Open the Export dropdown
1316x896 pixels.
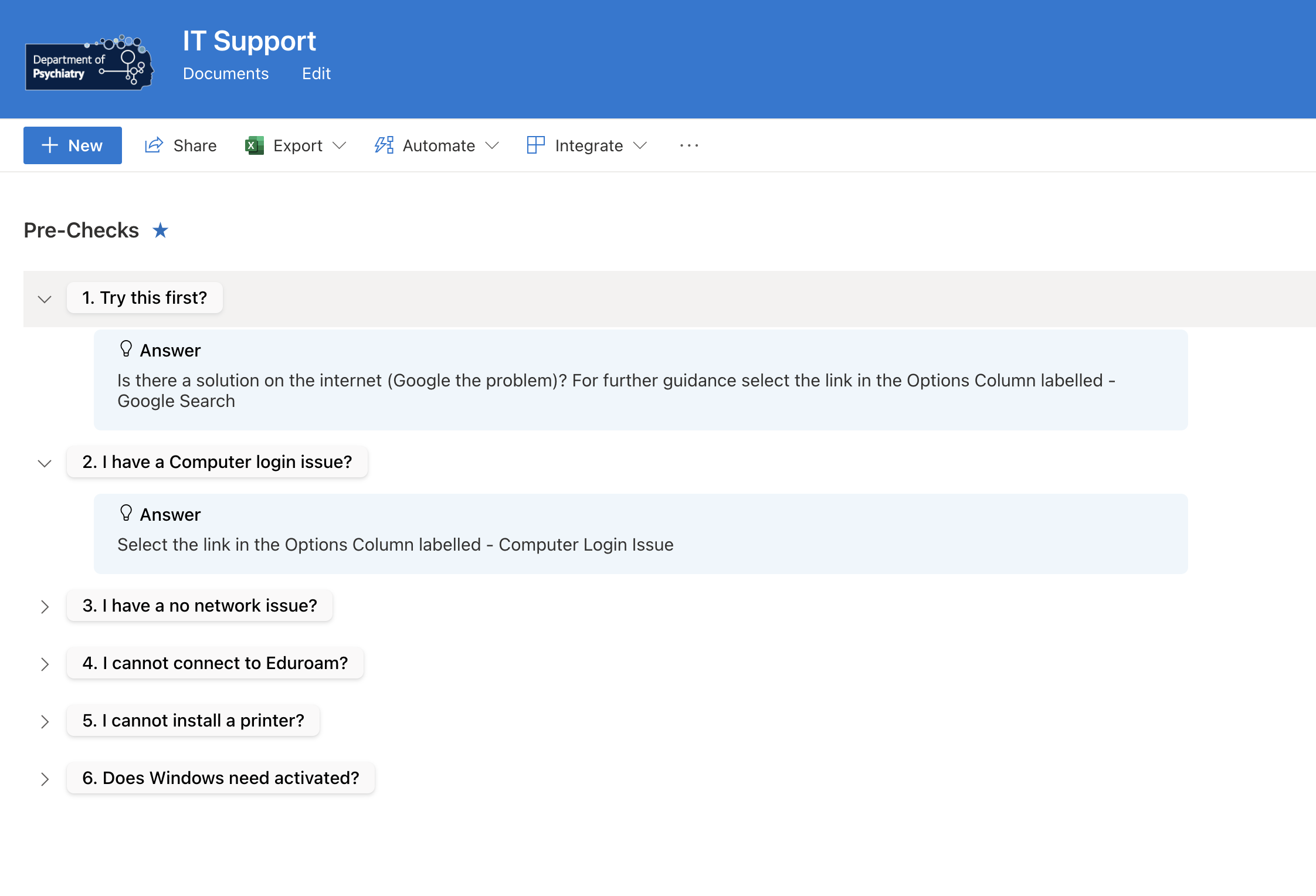[340, 145]
